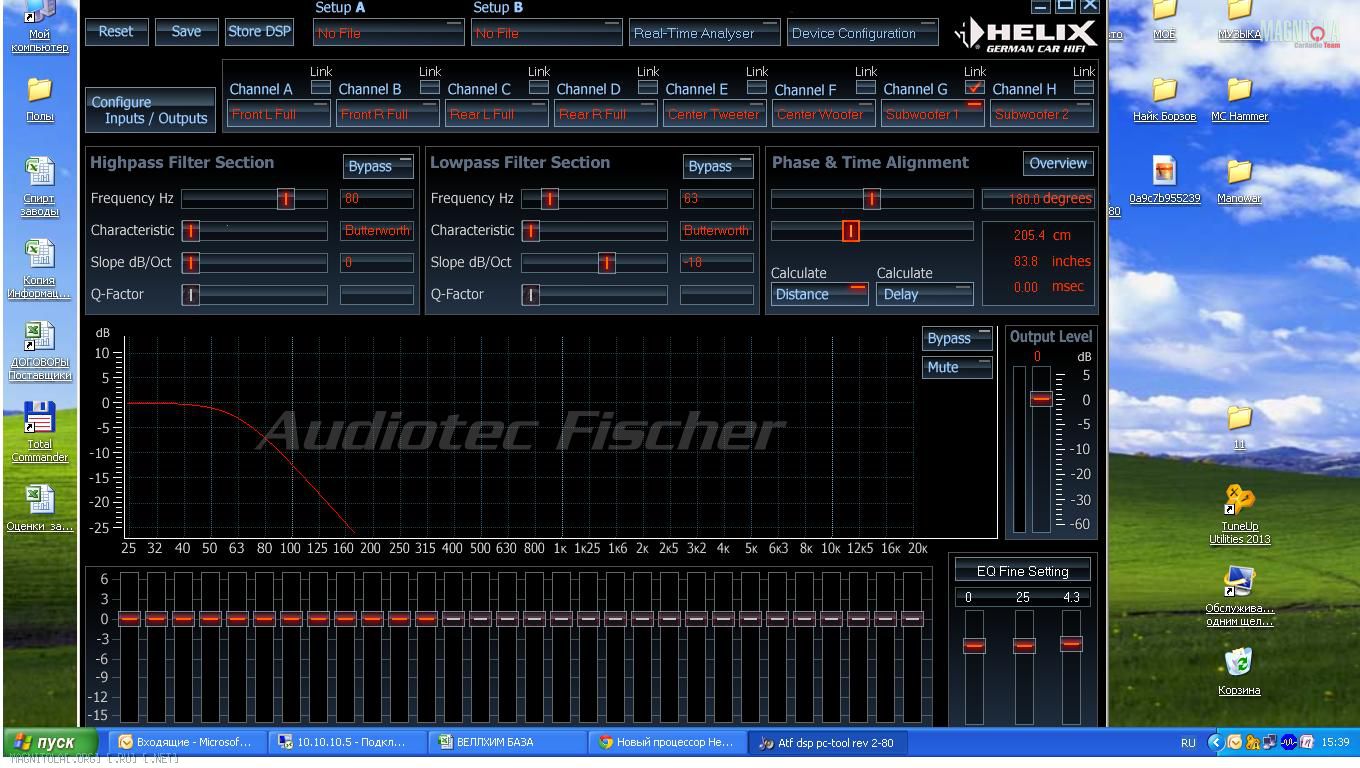Open the 0a9c7b955239 file icon
Image resolution: width=1360 pixels, height=768 pixels.
point(1164,180)
